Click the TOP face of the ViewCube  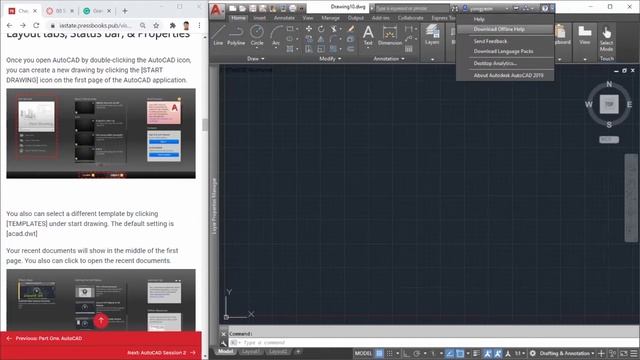[609, 104]
